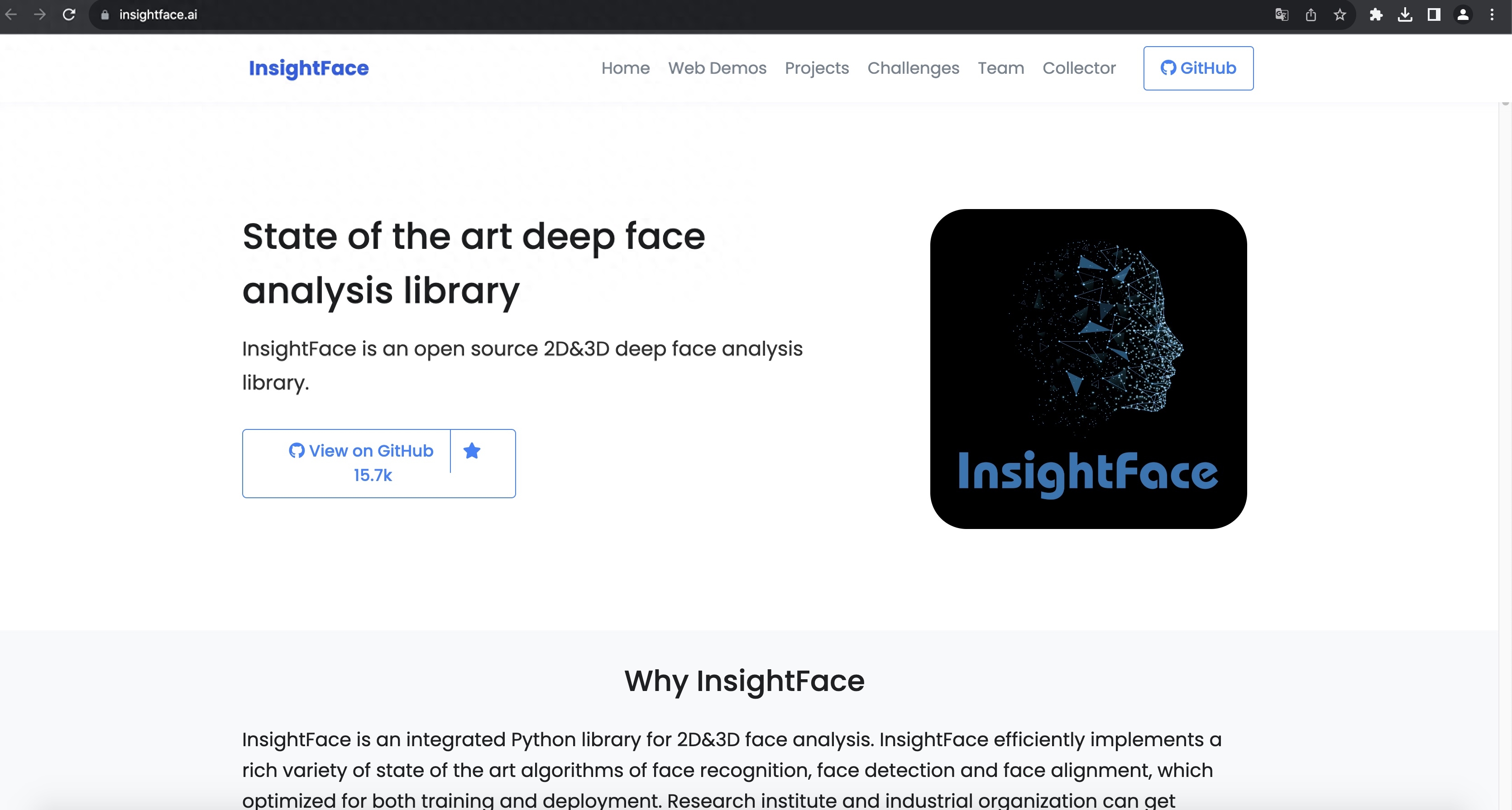Open the Challenges nav item

[x=913, y=68]
